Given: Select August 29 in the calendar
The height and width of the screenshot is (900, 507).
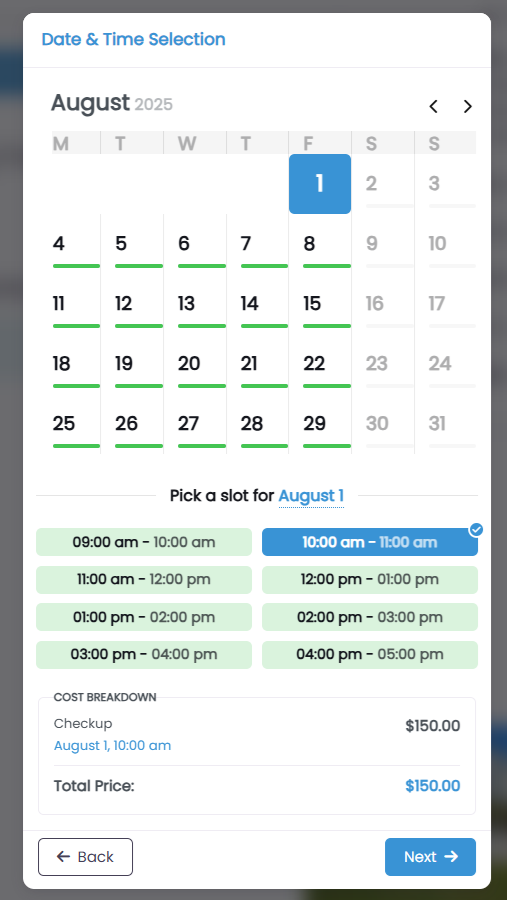Looking at the screenshot, I should pos(327,424).
